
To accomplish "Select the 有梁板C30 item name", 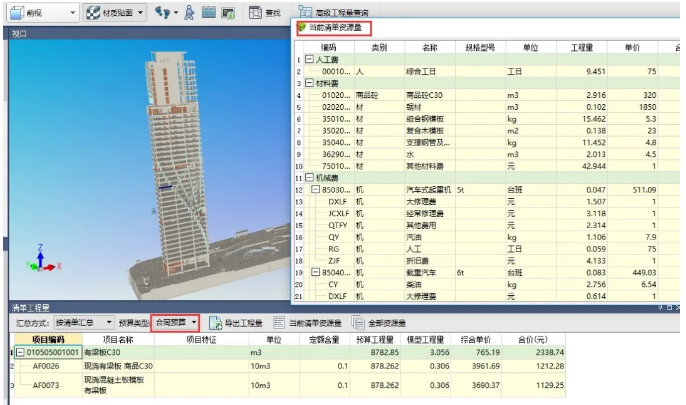I will point(118,352).
